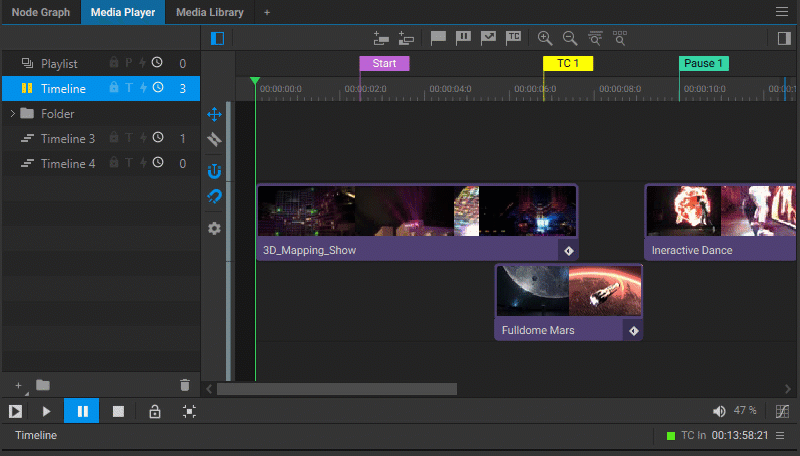Screen dimensions: 800x456
Task: Toggle the left playlist panel icon
Action: pyautogui.click(x=217, y=38)
